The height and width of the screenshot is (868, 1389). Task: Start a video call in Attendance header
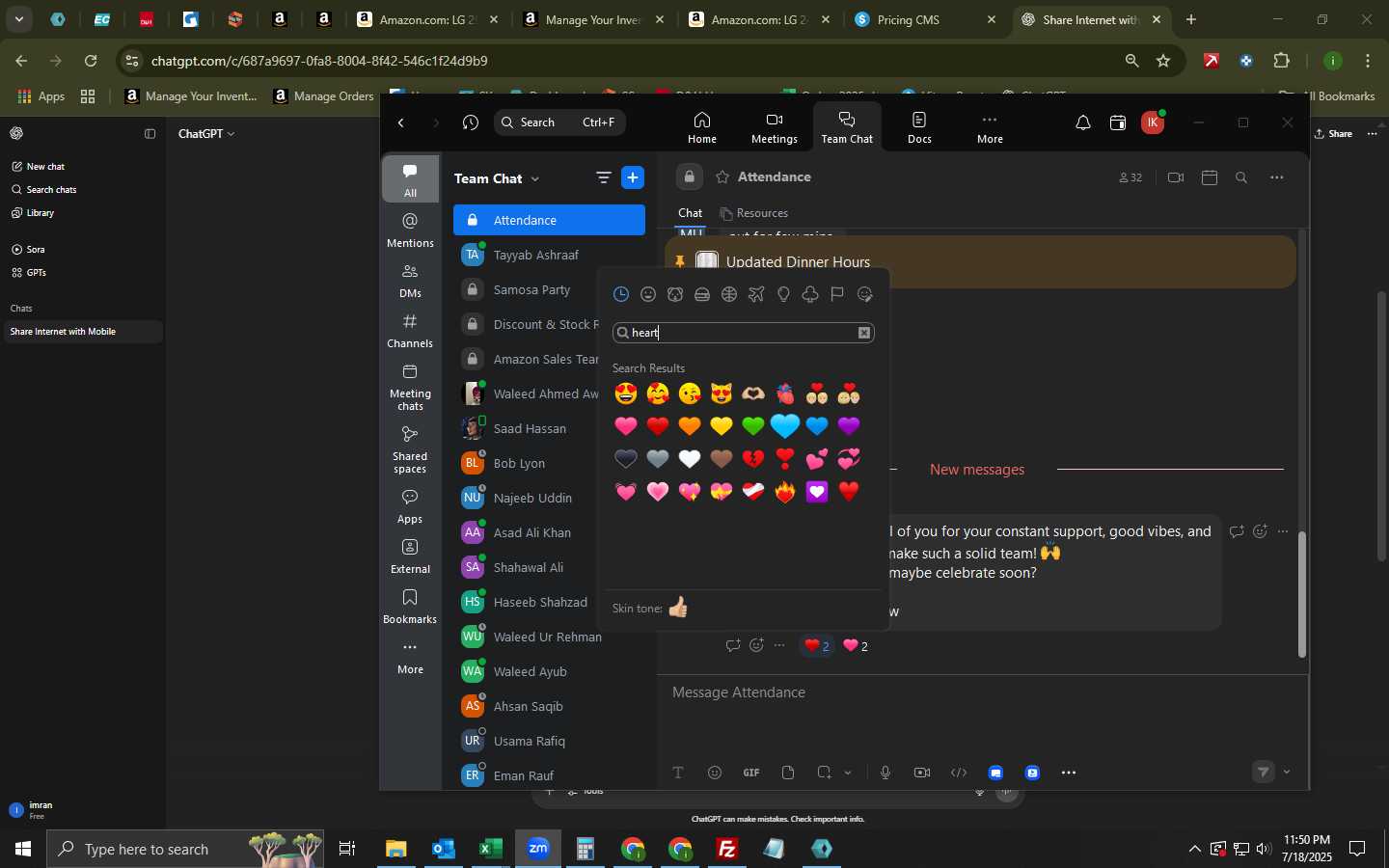click(x=1175, y=177)
